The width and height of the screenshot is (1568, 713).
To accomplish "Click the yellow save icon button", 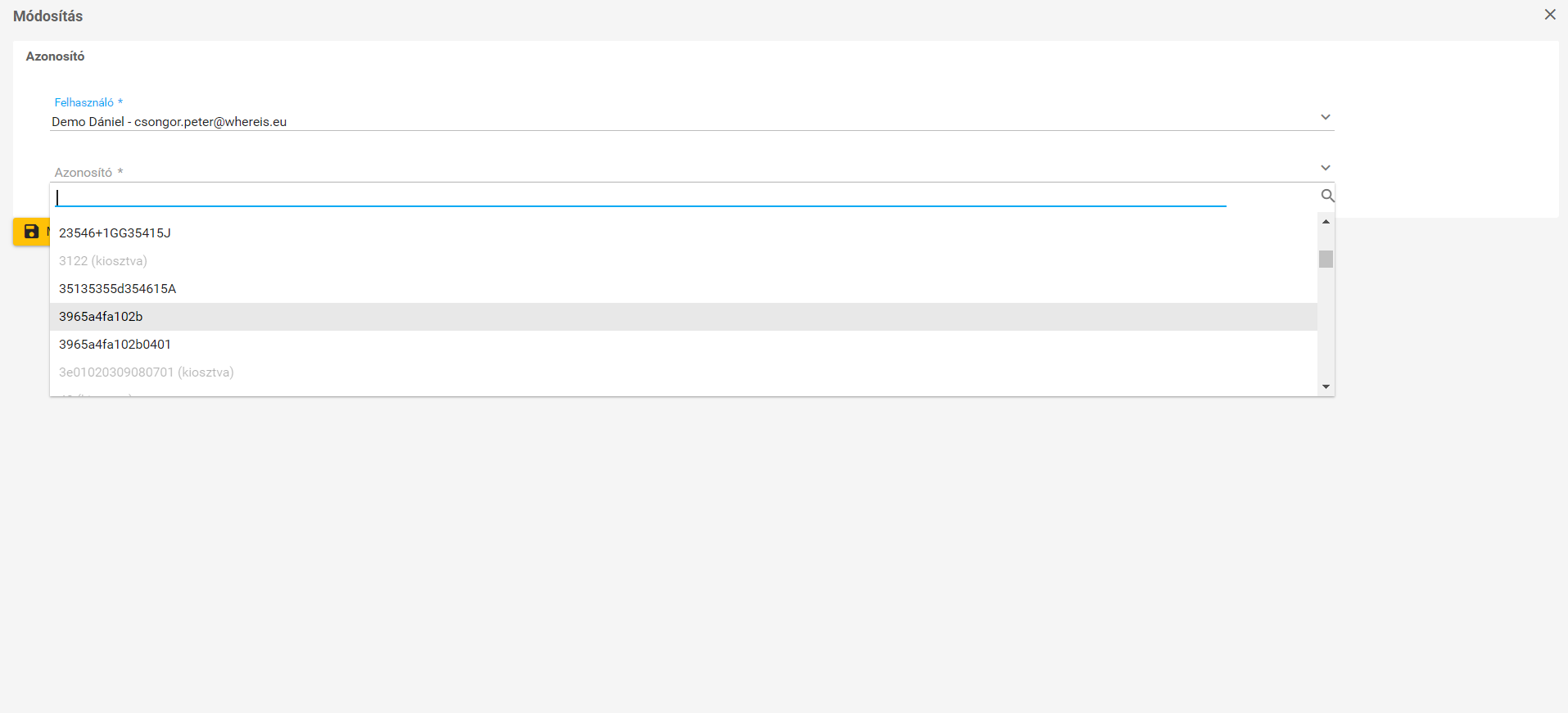I will (31, 232).
